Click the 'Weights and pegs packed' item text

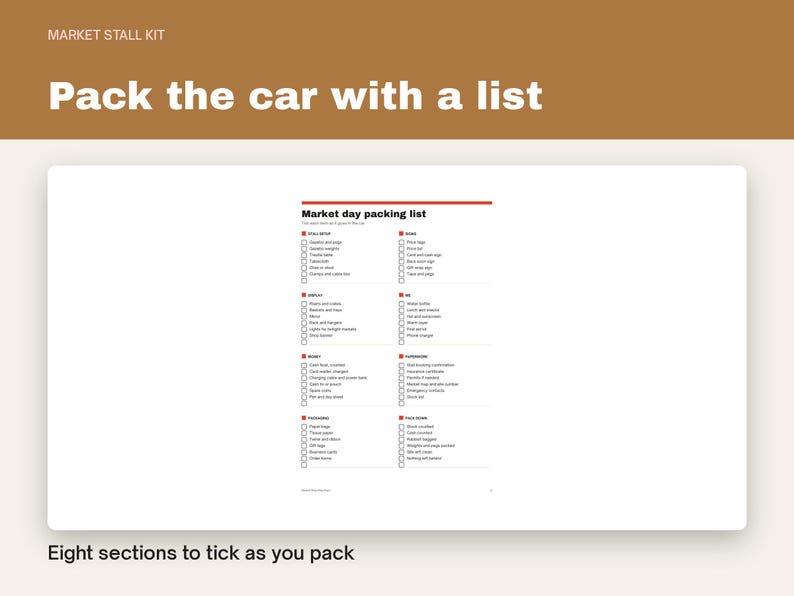tap(430, 446)
